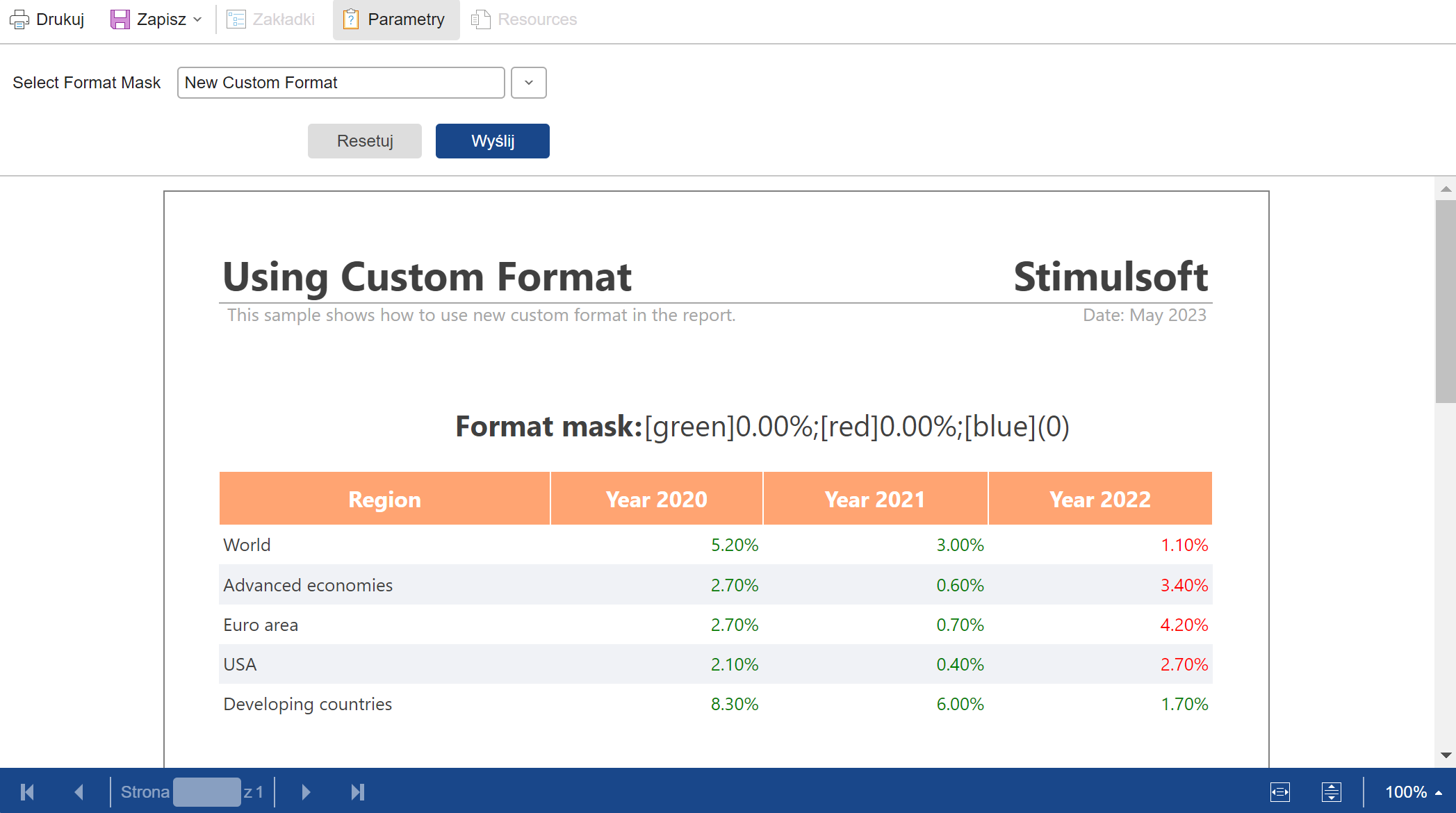
Task: Open the Zakładki bookmarks panel
Action: (x=271, y=19)
